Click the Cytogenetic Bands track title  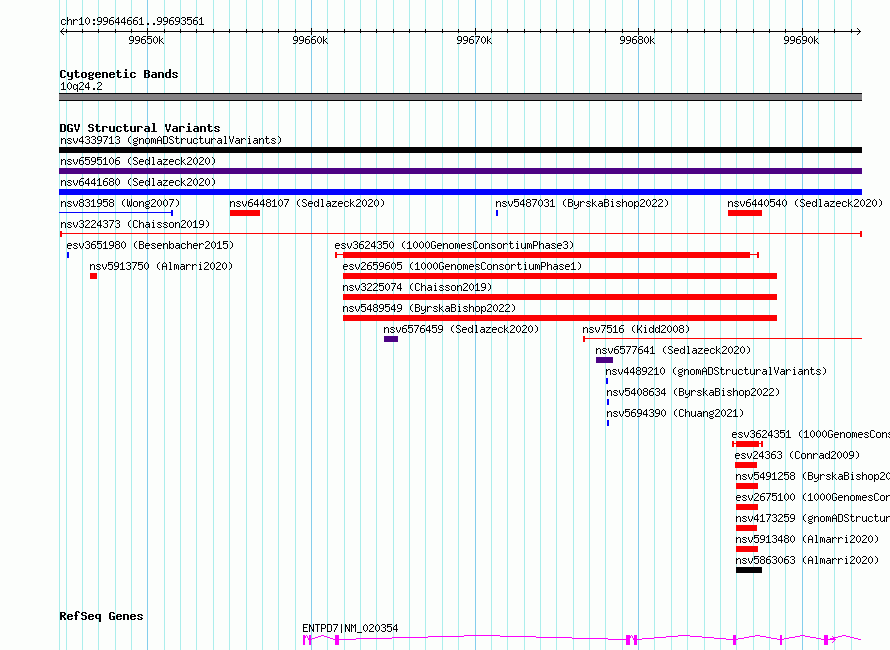[x=119, y=74]
